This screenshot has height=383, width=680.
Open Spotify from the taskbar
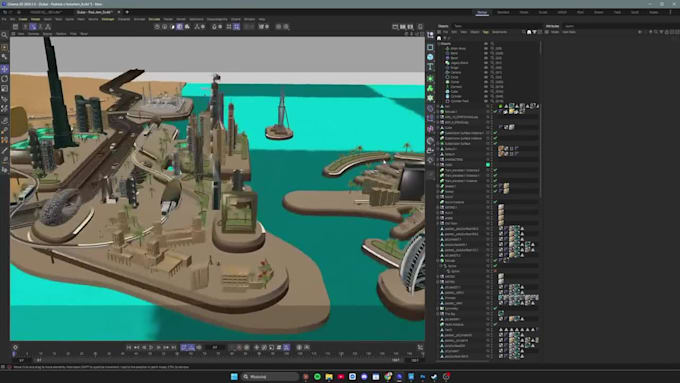pos(317,376)
